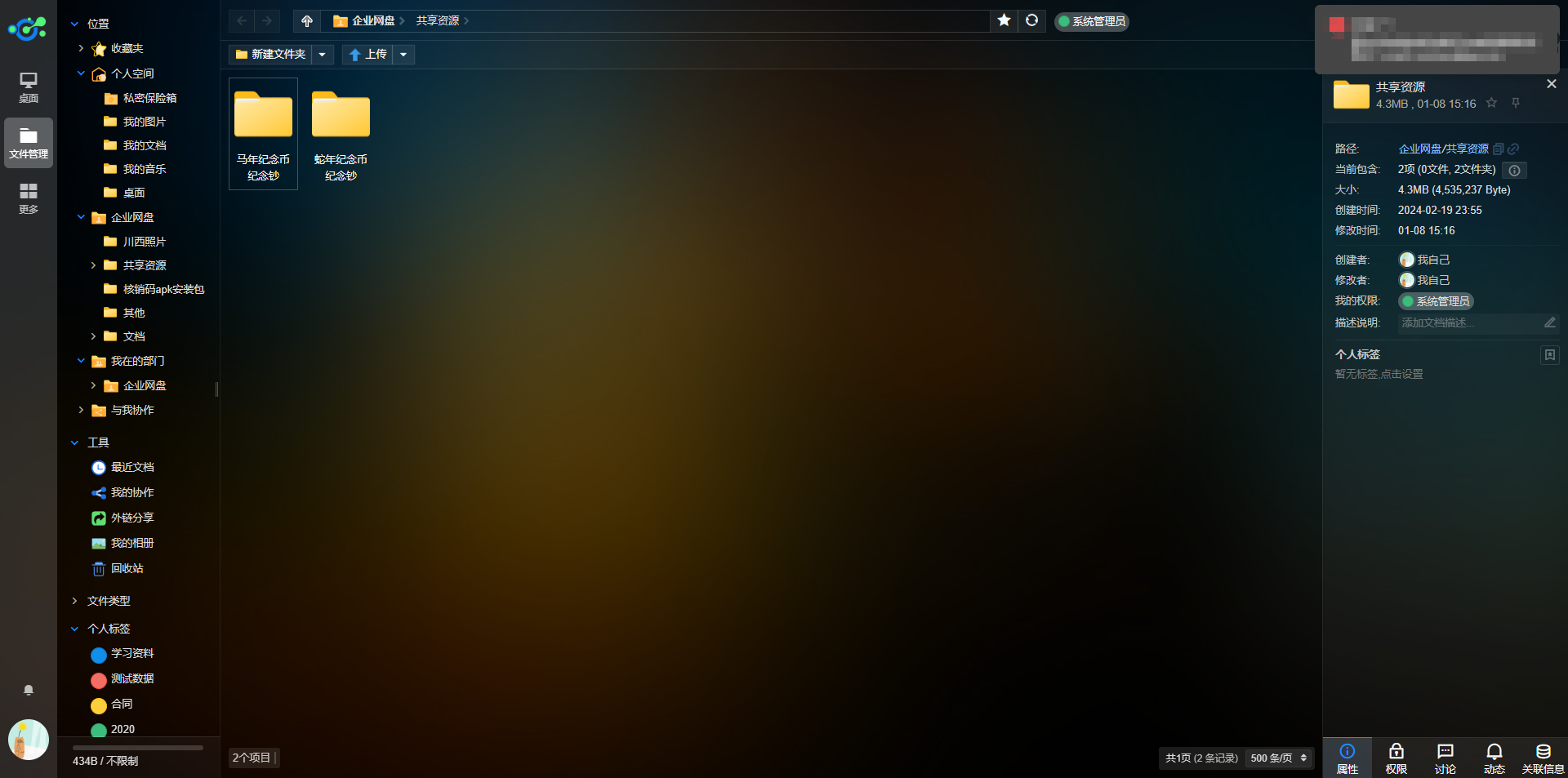Open the 新建文件夹 dropdown arrow
The width and height of the screenshot is (1568, 778).
pos(323,55)
